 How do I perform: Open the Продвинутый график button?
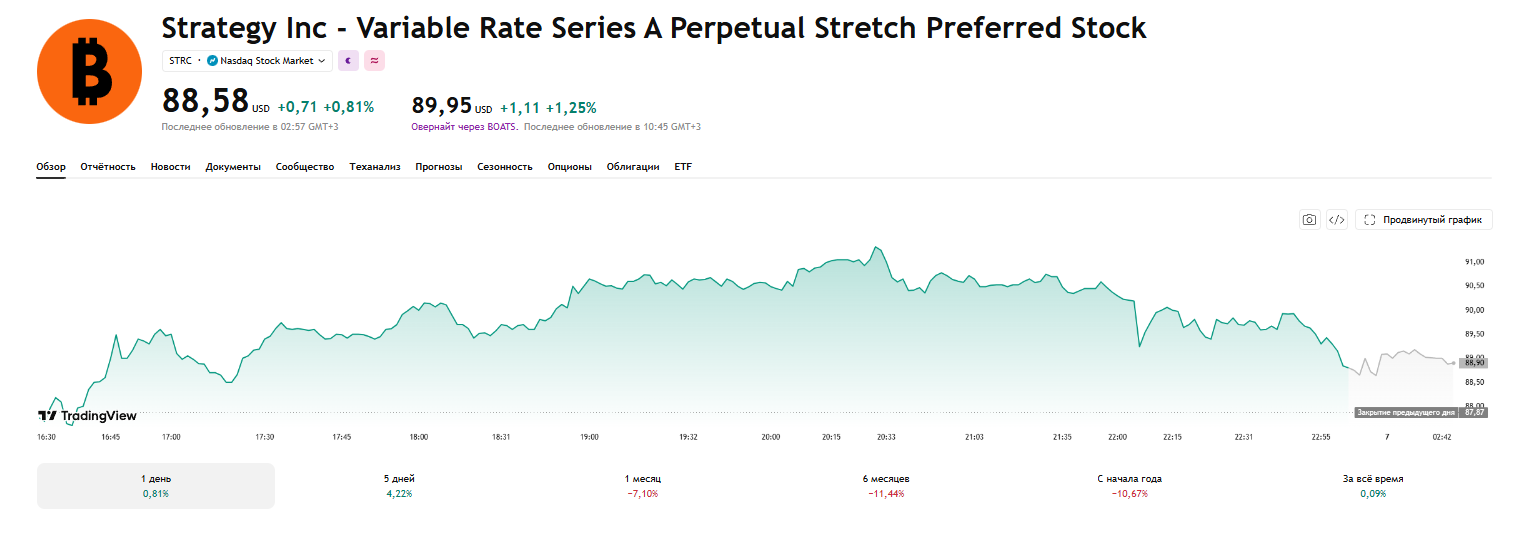click(1424, 220)
